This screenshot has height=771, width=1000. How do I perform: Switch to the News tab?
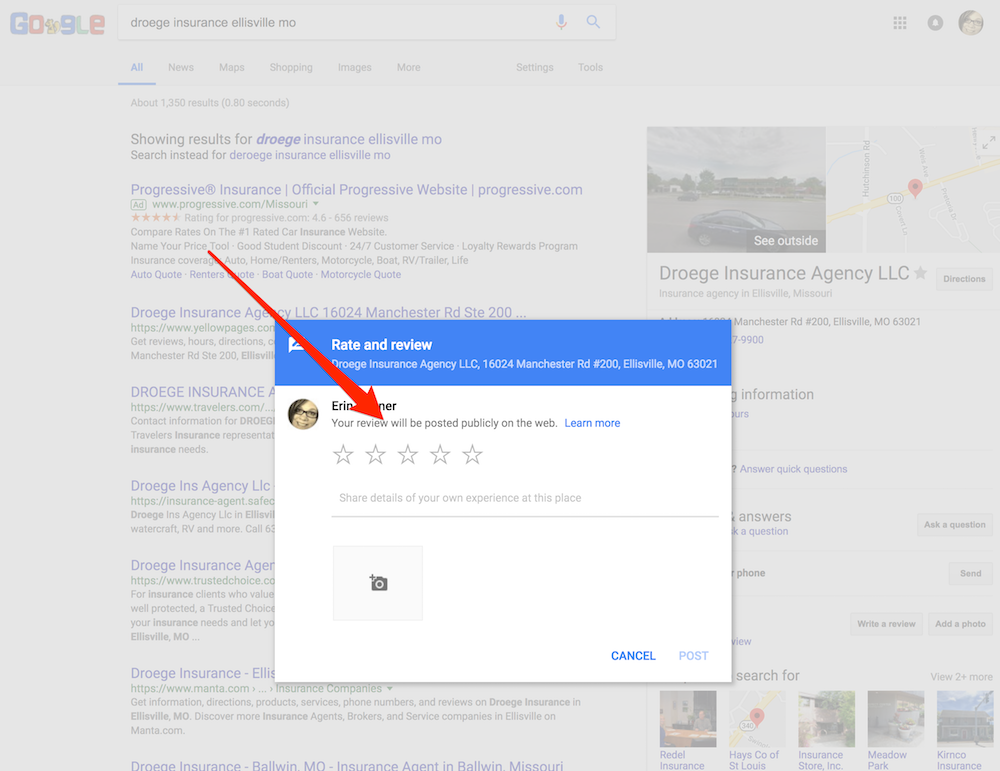tap(181, 68)
